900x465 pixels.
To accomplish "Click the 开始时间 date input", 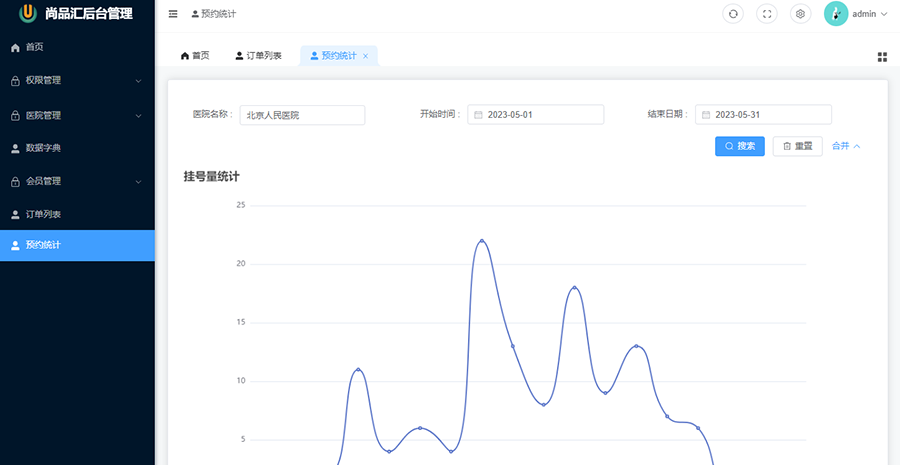I will [536, 115].
